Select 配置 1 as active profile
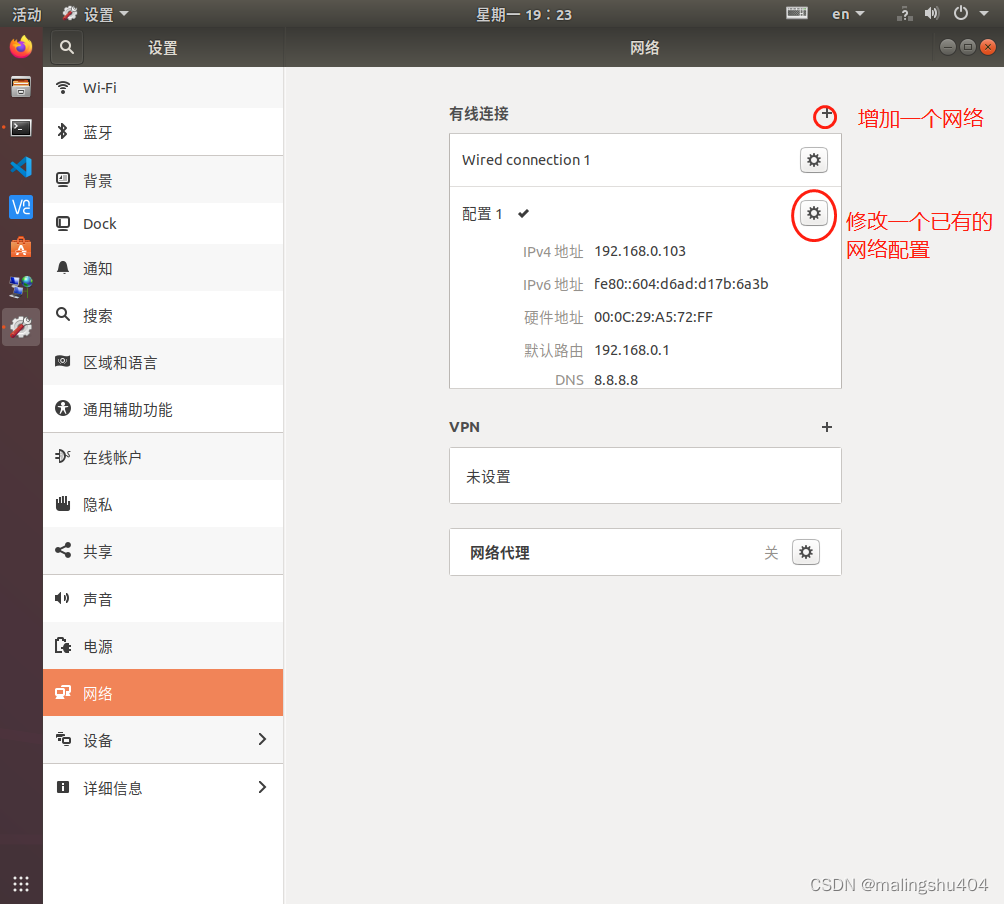 click(483, 213)
